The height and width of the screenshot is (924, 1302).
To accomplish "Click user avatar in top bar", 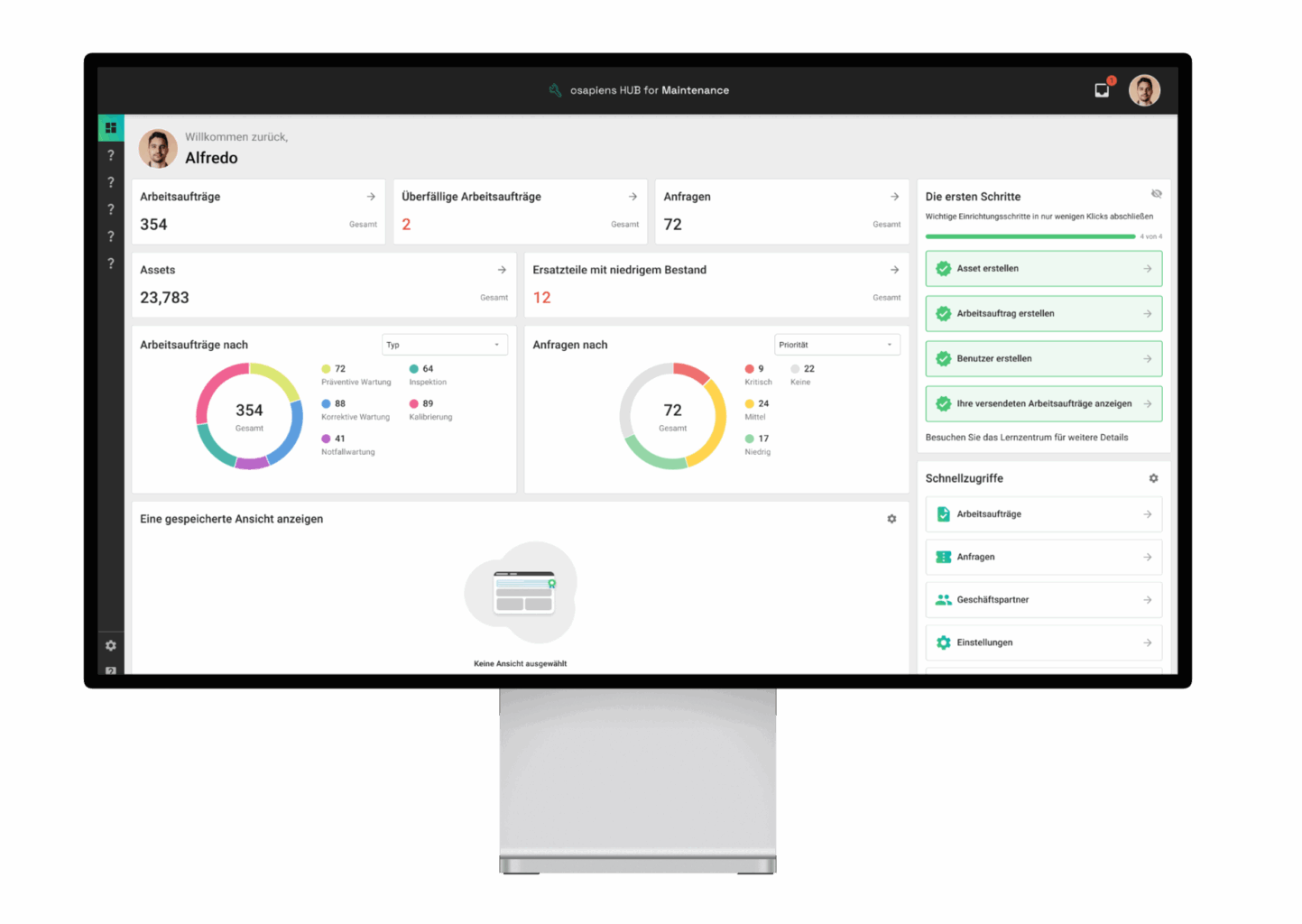I will [x=1144, y=90].
